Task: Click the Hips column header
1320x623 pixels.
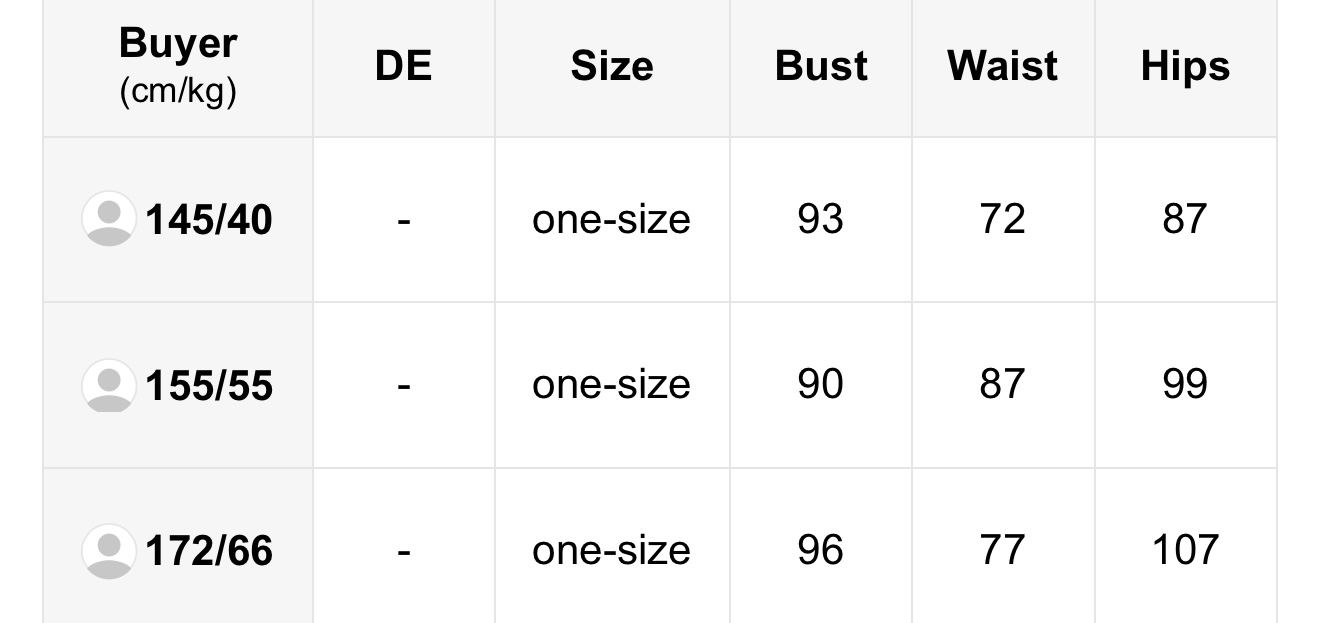Action: tap(1185, 66)
